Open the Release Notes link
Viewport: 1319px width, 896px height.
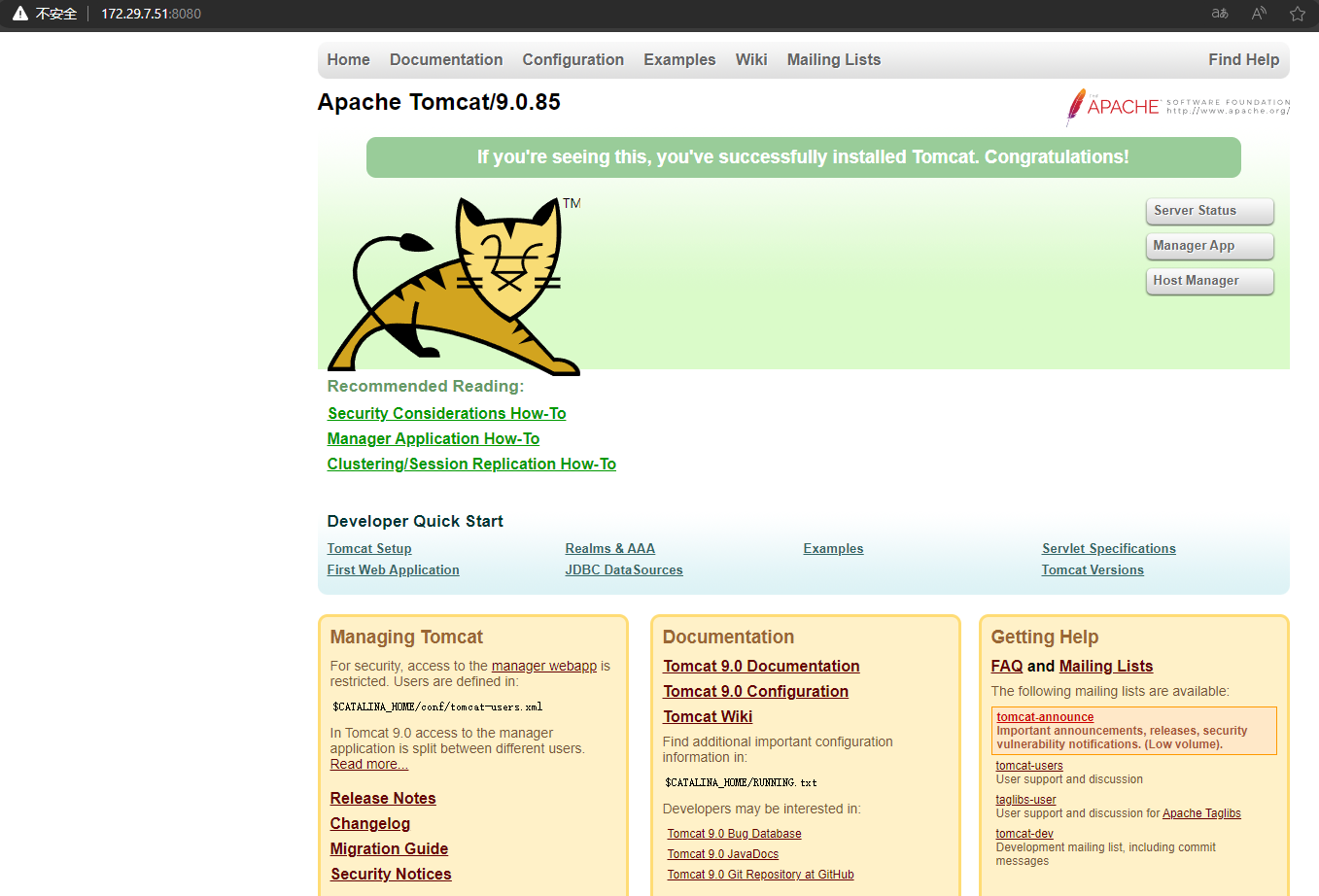(383, 799)
